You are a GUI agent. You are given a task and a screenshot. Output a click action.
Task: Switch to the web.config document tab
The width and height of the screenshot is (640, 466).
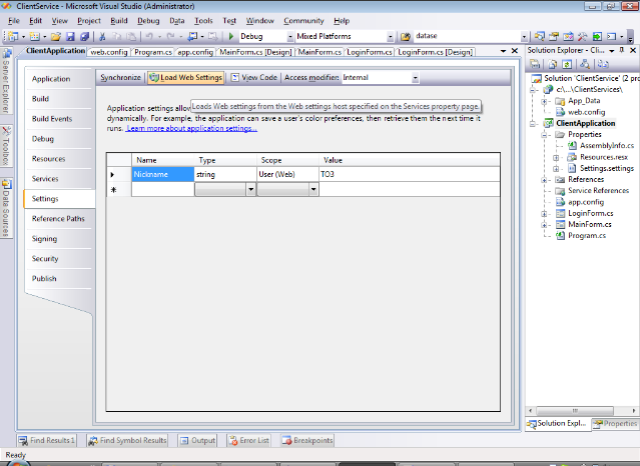click(x=109, y=52)
